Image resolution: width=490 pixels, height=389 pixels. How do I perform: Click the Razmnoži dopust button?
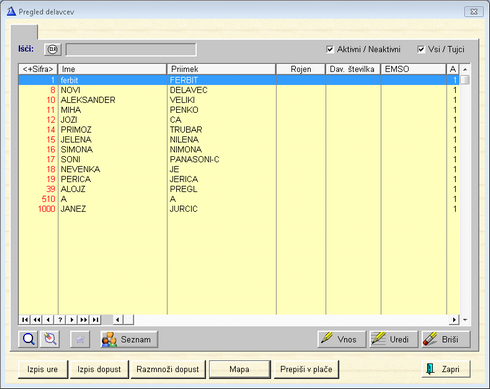click(168, 369)
